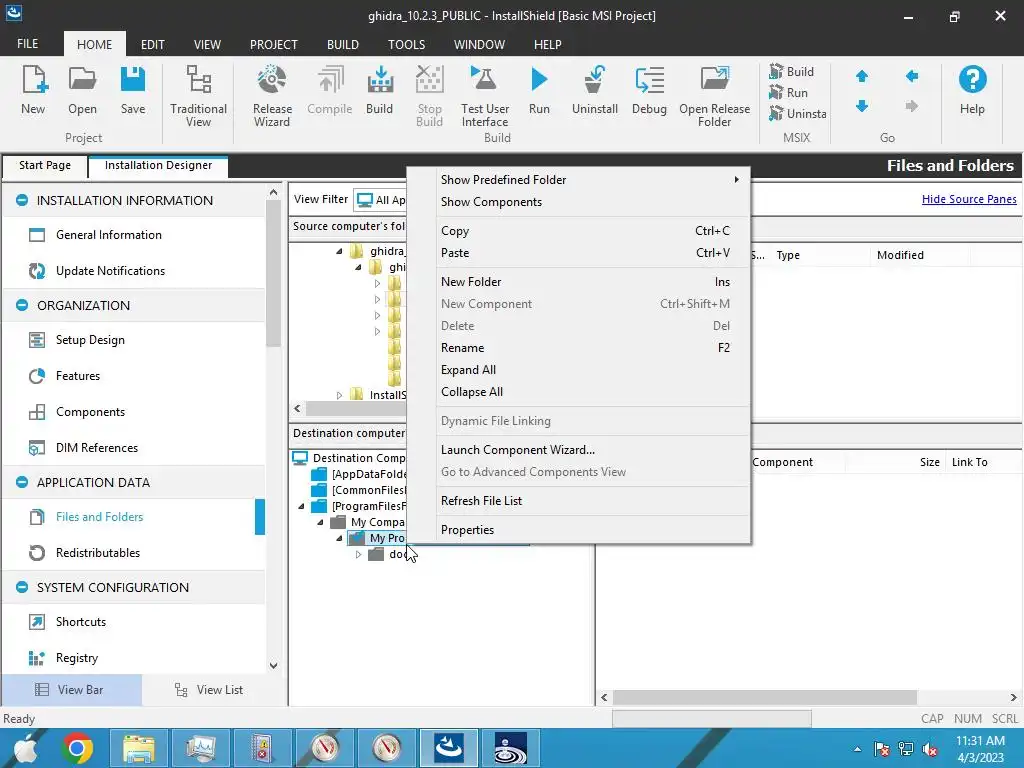This screenshot has height=768, width=1024.
Task: Click the Go up arrow
Action: (862, 76)
